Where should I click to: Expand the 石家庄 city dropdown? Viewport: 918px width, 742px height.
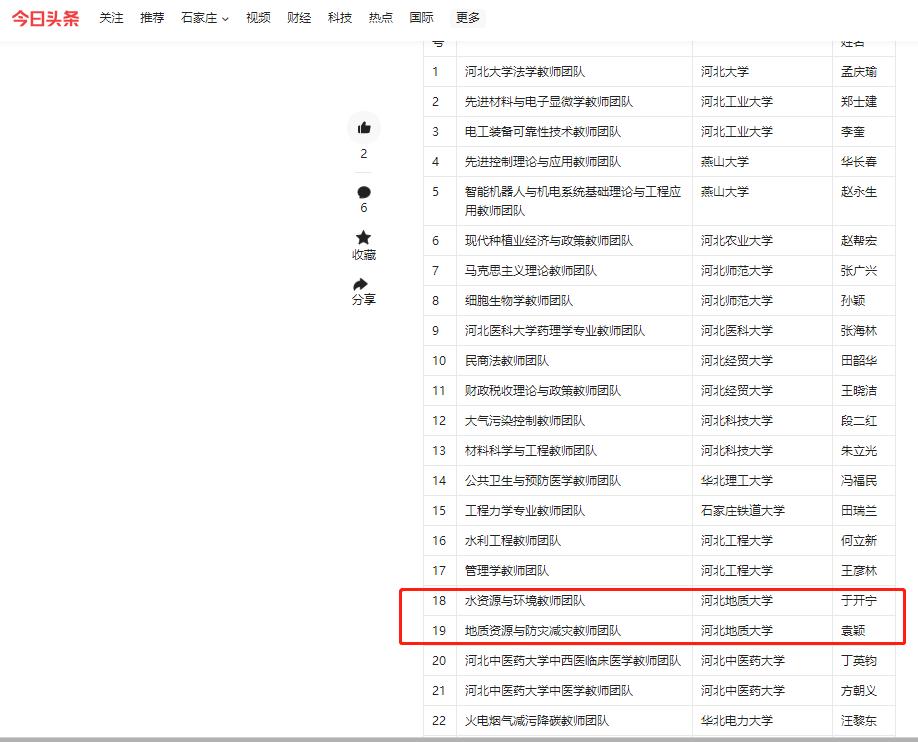click(204, 18)
